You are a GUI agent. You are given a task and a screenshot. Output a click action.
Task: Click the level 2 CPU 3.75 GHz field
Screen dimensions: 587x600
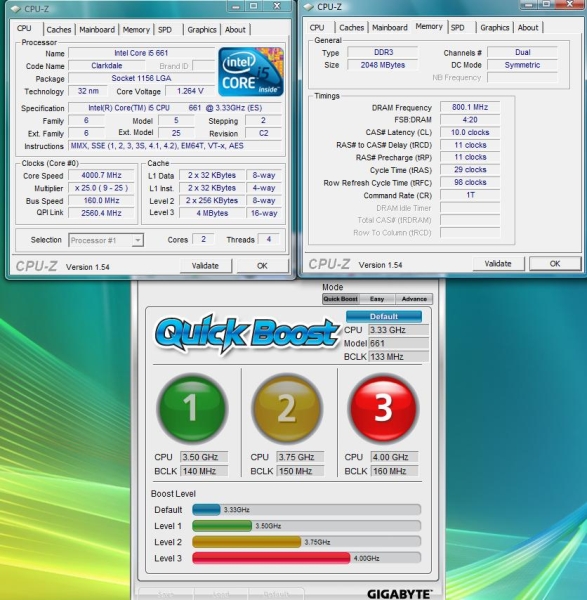[x=300, y=457]
